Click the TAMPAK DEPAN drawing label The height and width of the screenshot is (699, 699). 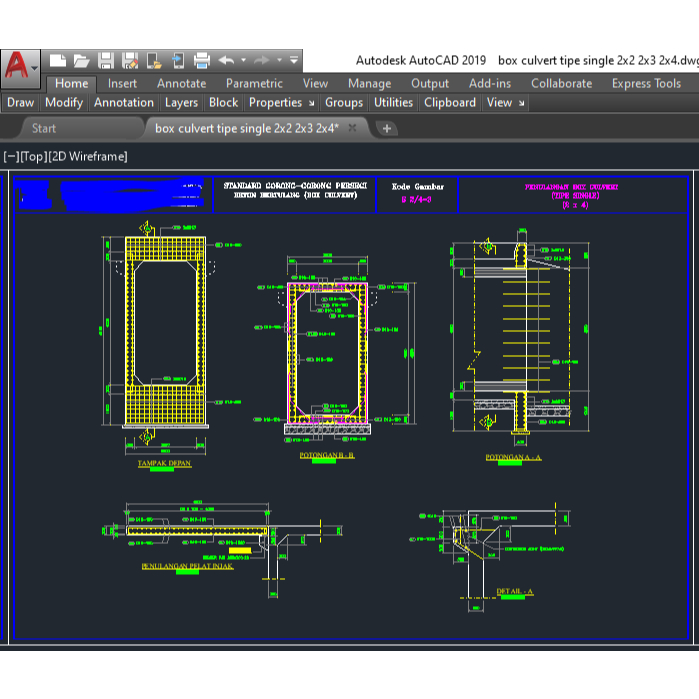point(164,463)
